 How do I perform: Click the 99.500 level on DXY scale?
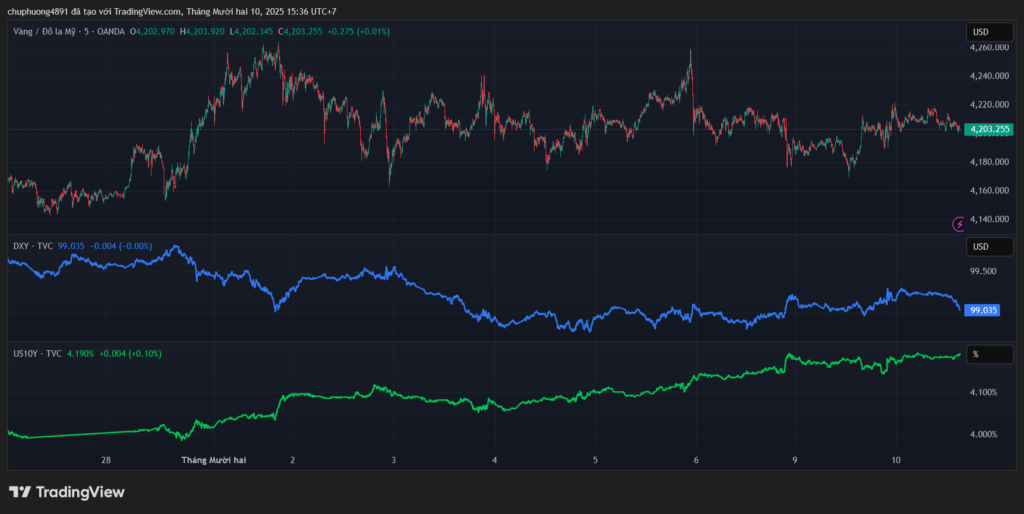point(983,270)
